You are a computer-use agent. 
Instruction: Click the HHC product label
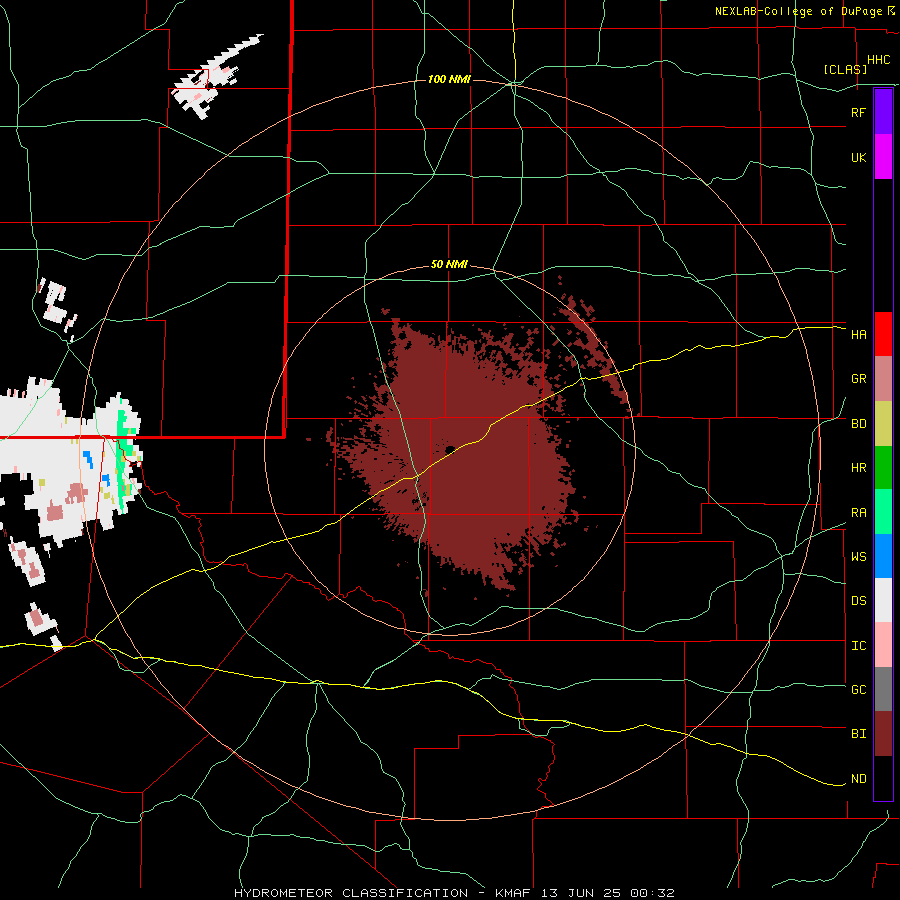(x=878, y=60)
